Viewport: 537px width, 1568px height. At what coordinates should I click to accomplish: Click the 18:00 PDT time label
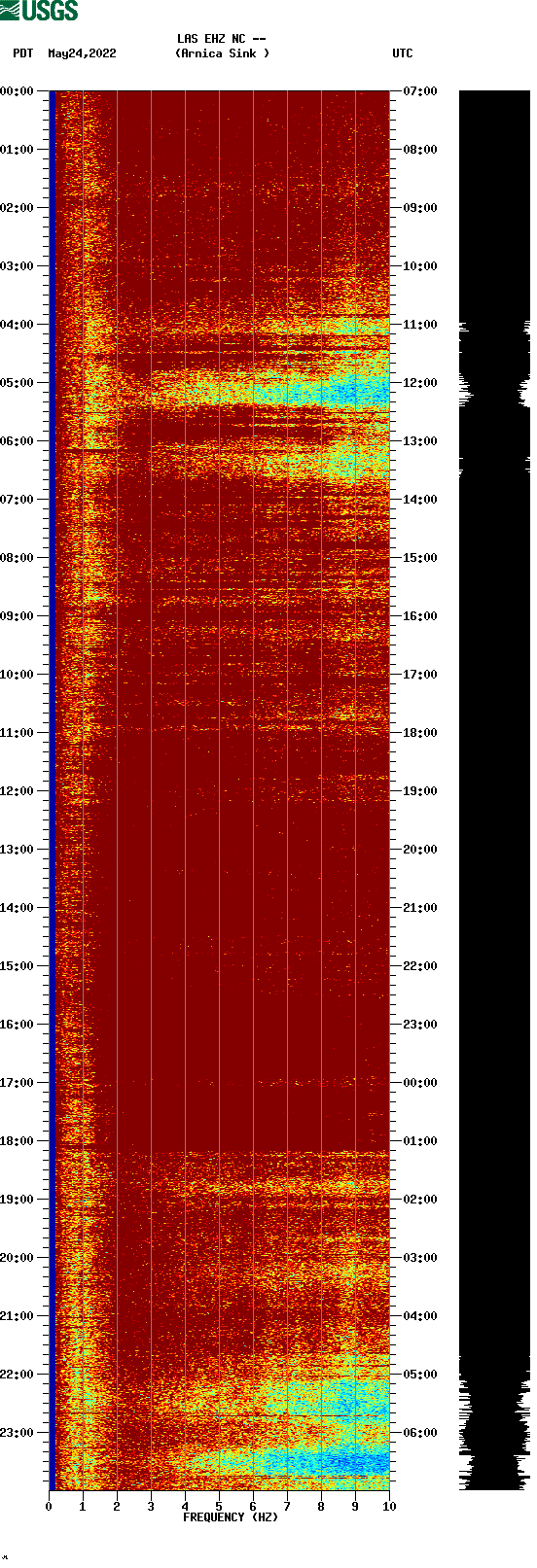click(x=17, y=1141)
